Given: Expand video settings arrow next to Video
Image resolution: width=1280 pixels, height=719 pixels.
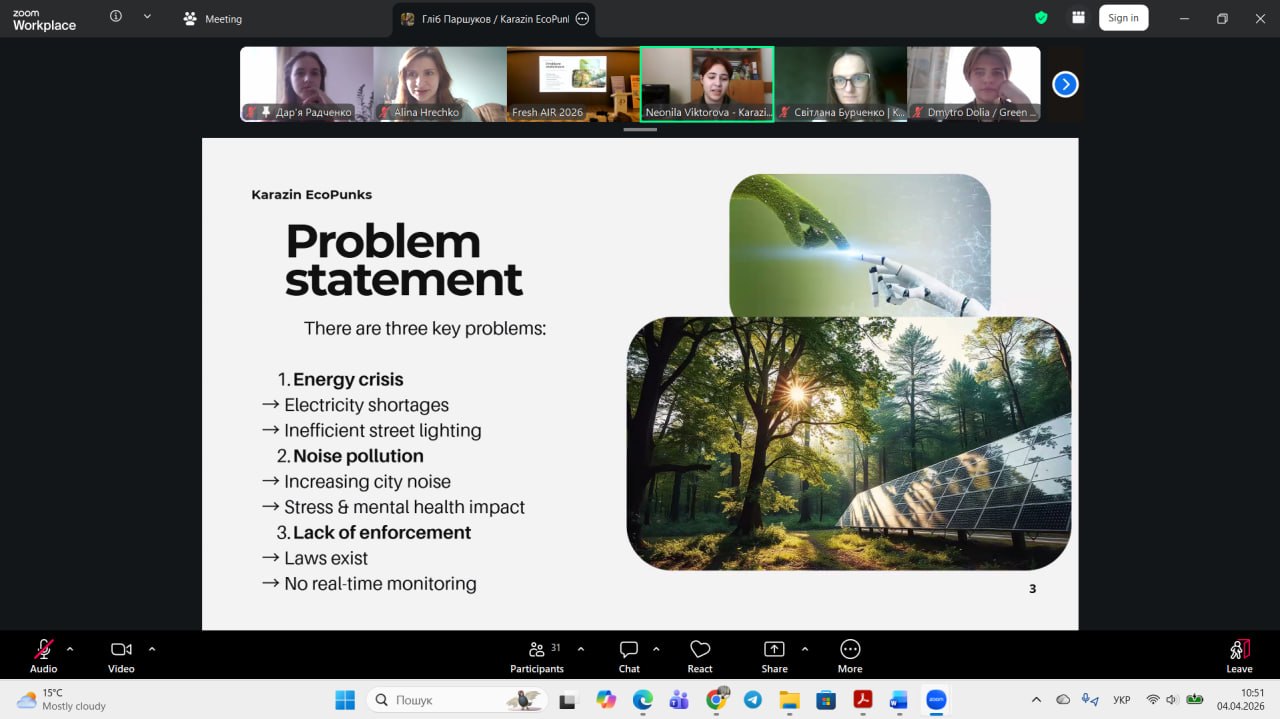Looking at the screenshot, I should (x=152, y=649).
